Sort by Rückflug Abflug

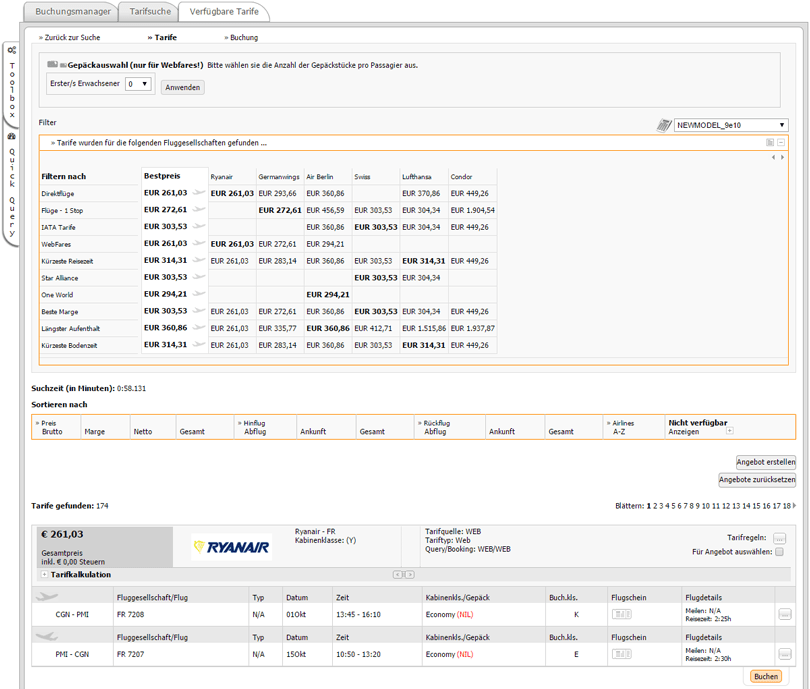pyautogui.click(x=435, y=432)
